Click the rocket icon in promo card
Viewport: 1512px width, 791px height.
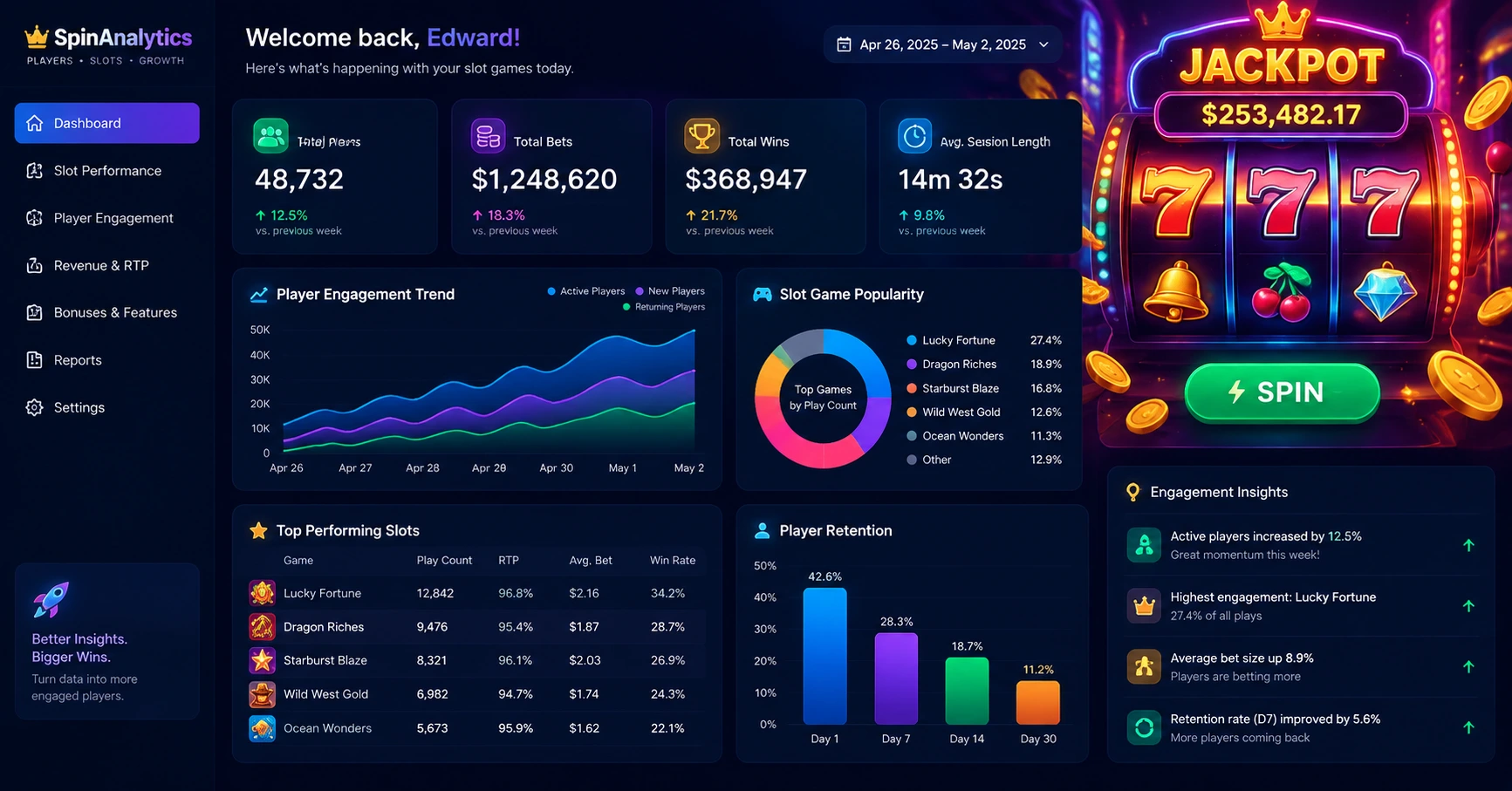[51, 600]
